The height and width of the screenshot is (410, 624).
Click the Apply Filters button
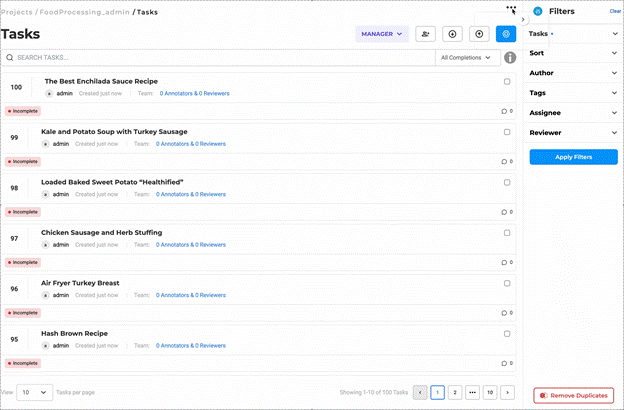[x=573, y=157]
